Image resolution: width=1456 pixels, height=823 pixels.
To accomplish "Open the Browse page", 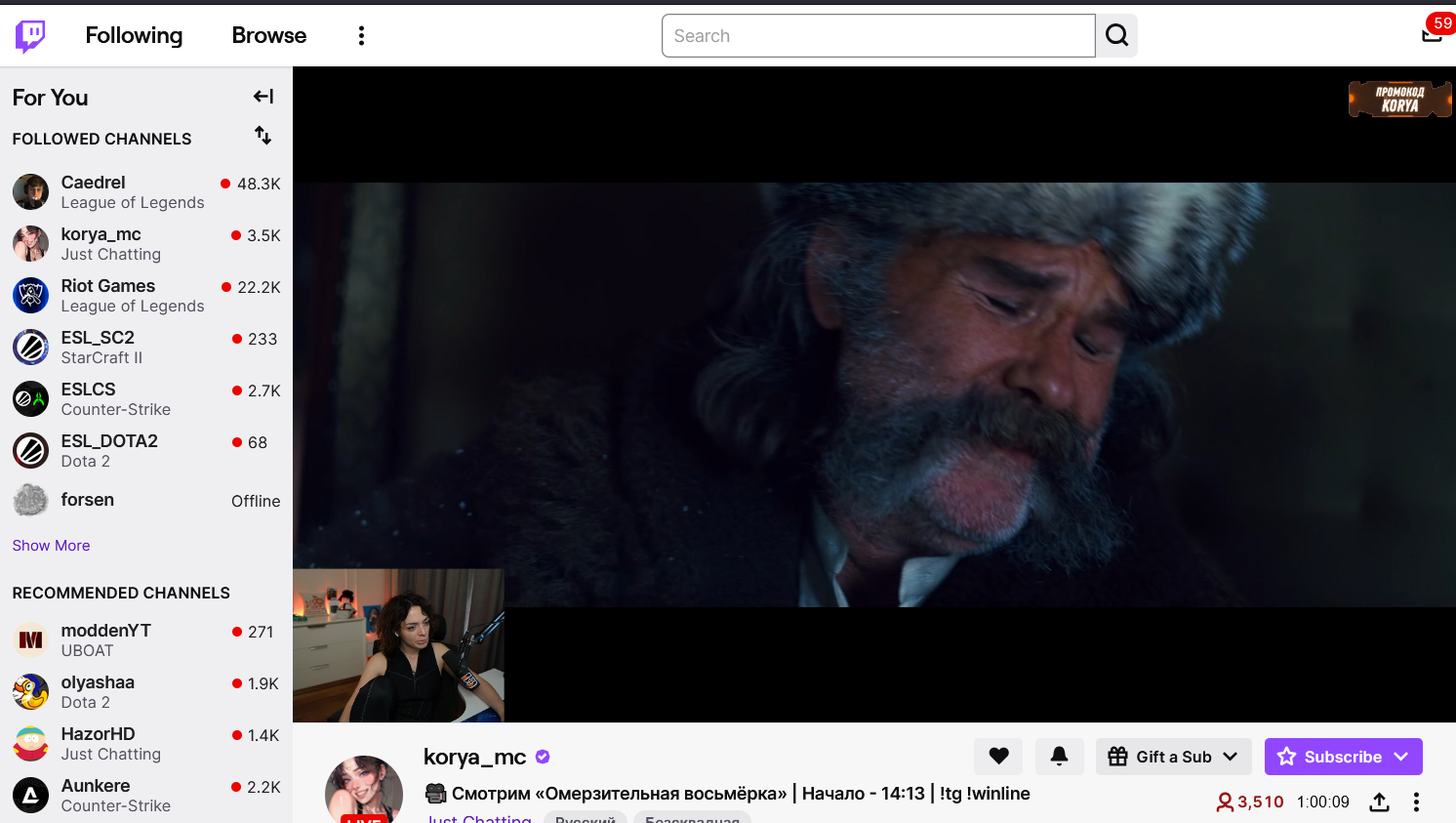I will coord(269,35).
